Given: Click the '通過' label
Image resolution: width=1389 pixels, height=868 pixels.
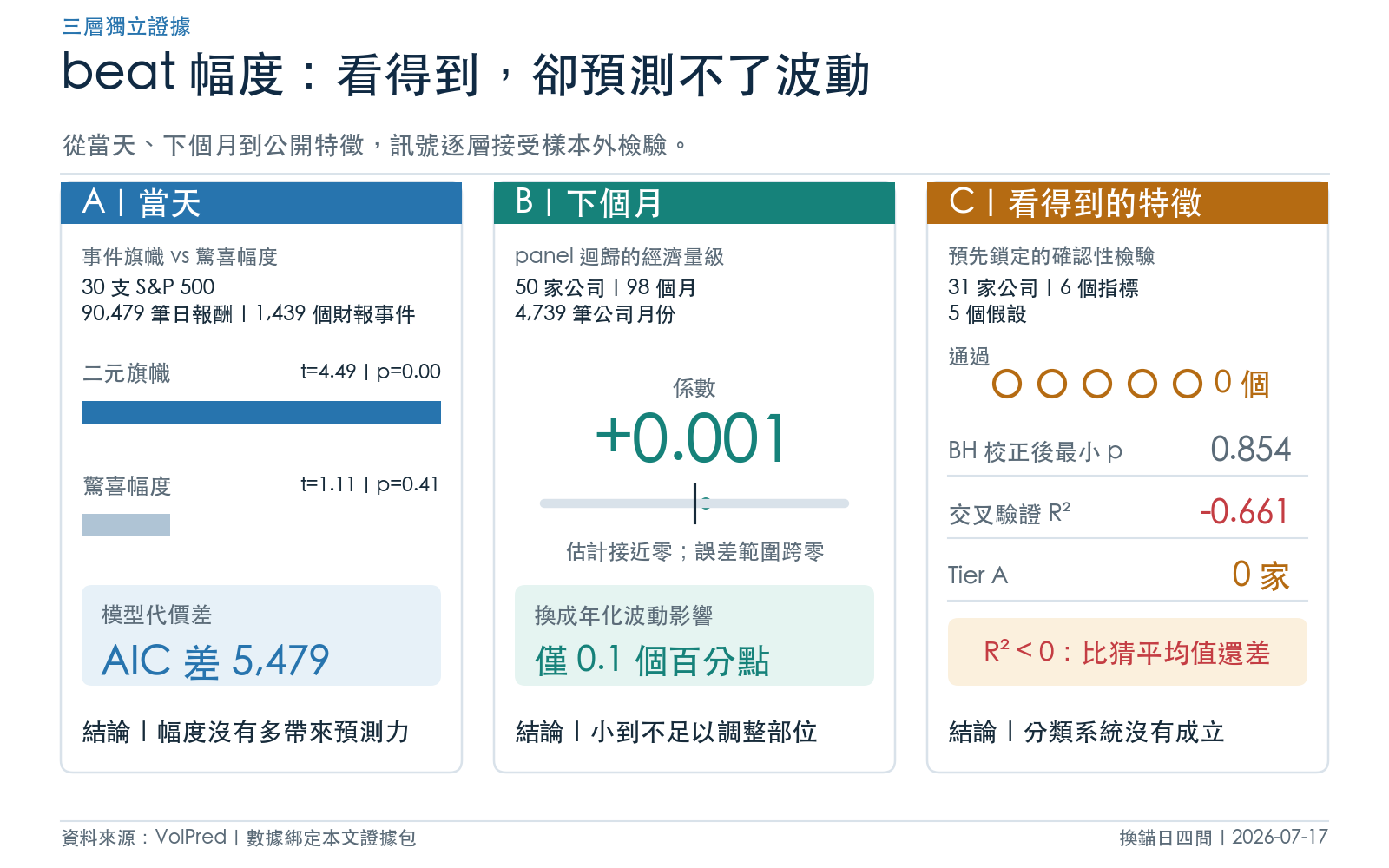Looking at the screenshot, I should (969, 357).
